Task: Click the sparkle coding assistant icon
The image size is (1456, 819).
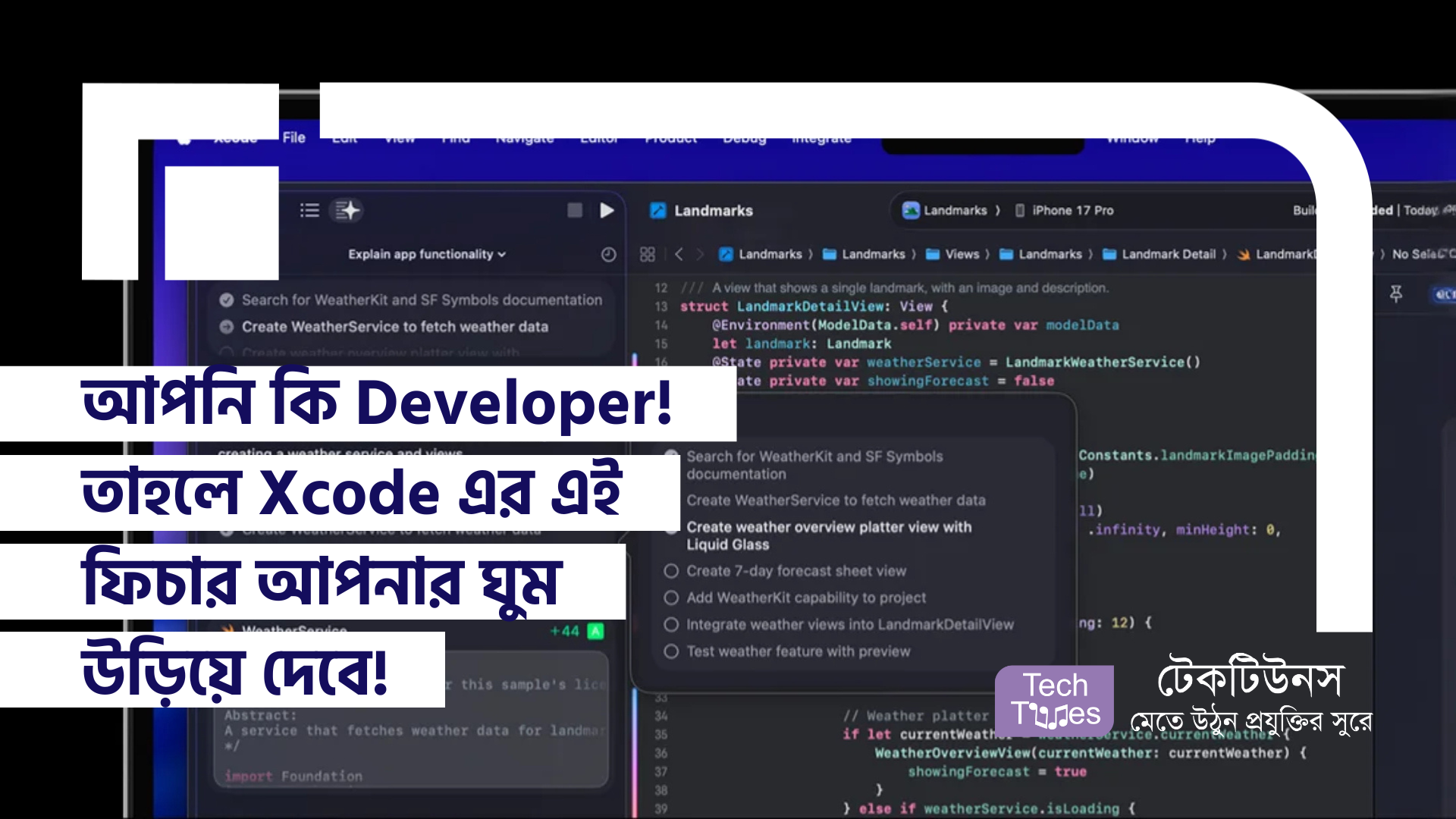Action: [x=347, y=210]
